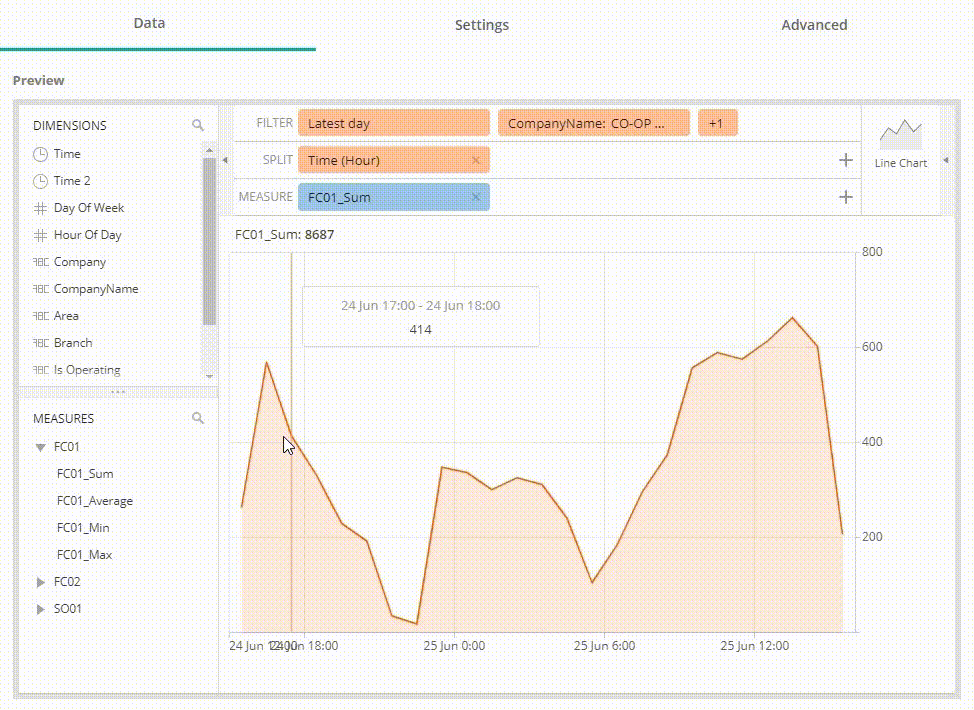974x710 pixels.
Task: Click the Measures search magnifier icon
Action: [198, 418]
